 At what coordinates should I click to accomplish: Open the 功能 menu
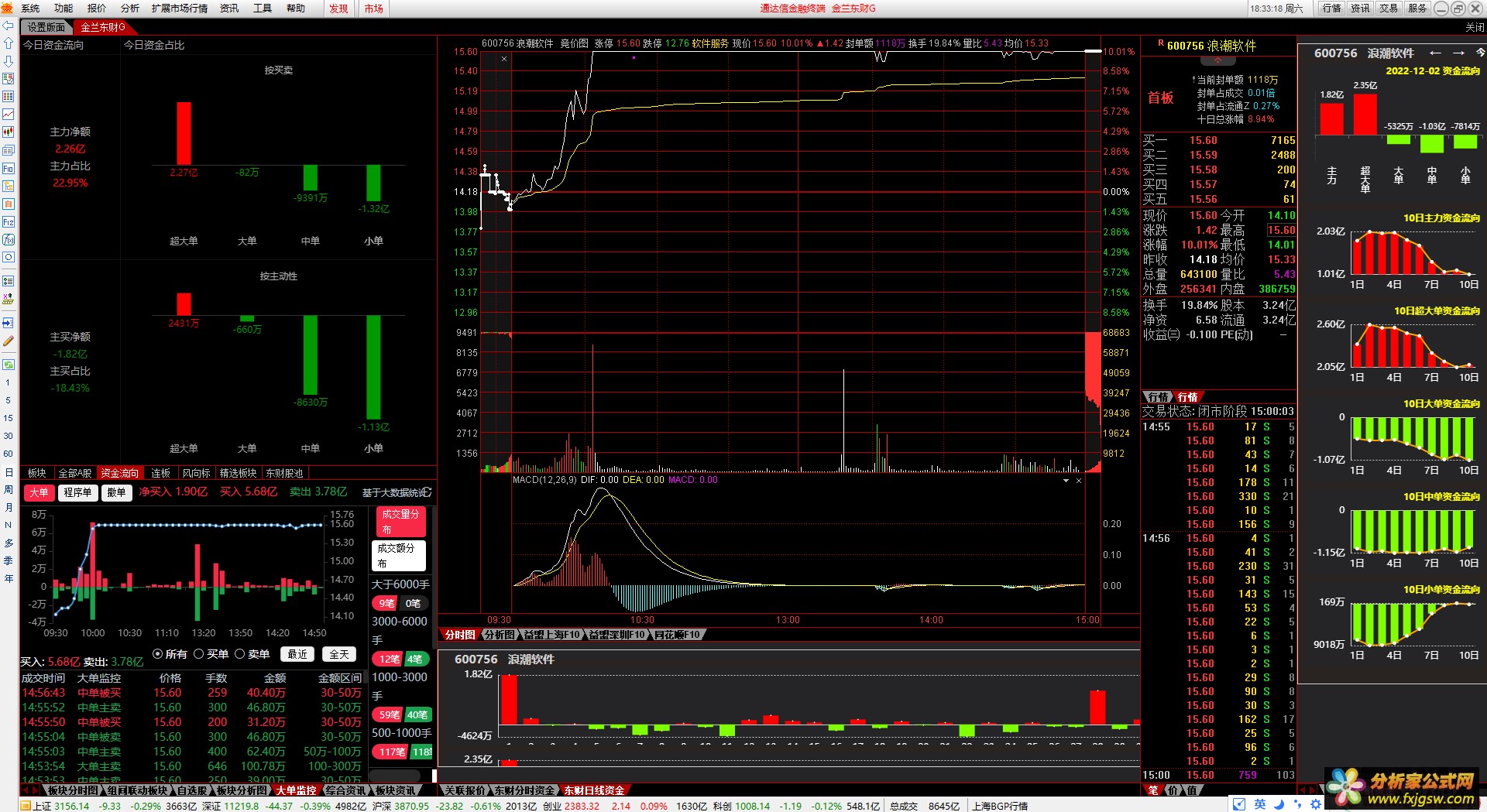click(x=64, y=9)
